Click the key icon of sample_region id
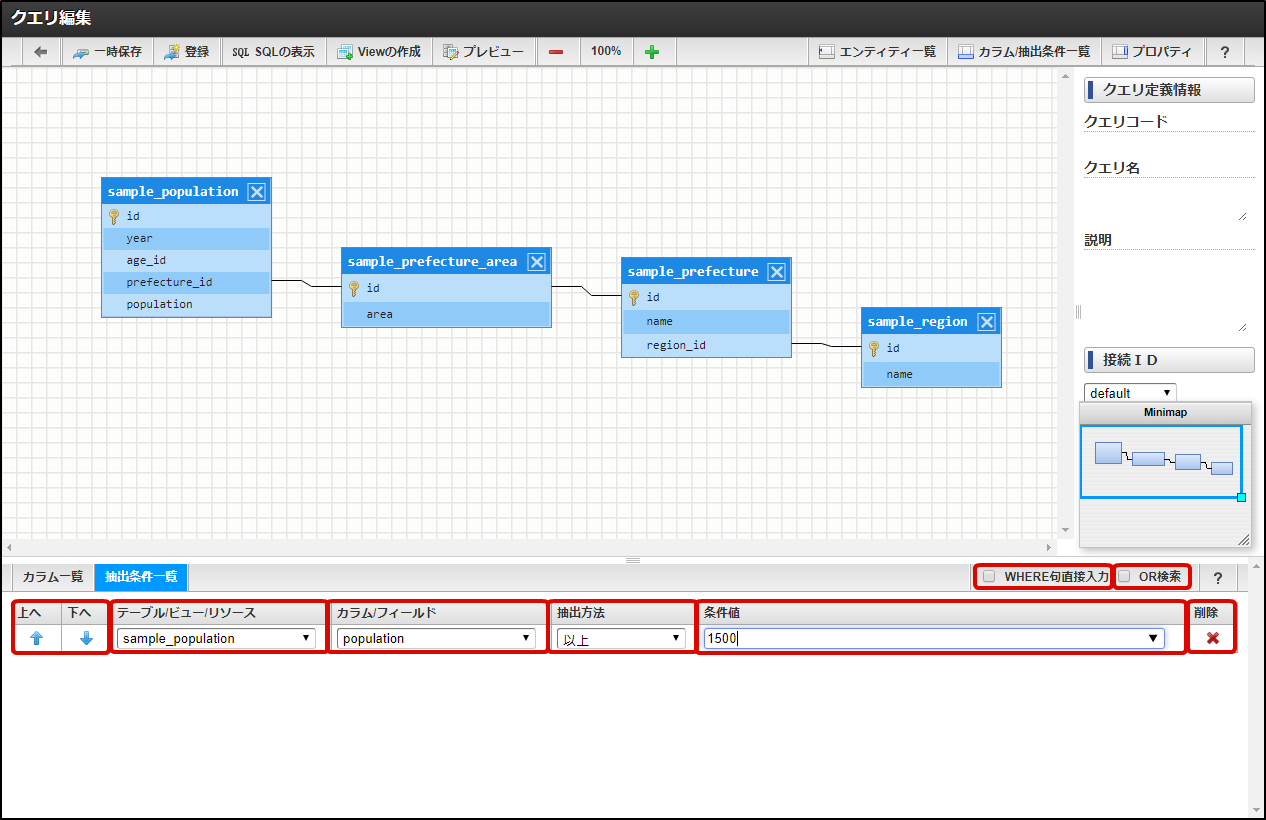Image resolution: width=1266 pixels, height=820 pixels. point(874,348)
